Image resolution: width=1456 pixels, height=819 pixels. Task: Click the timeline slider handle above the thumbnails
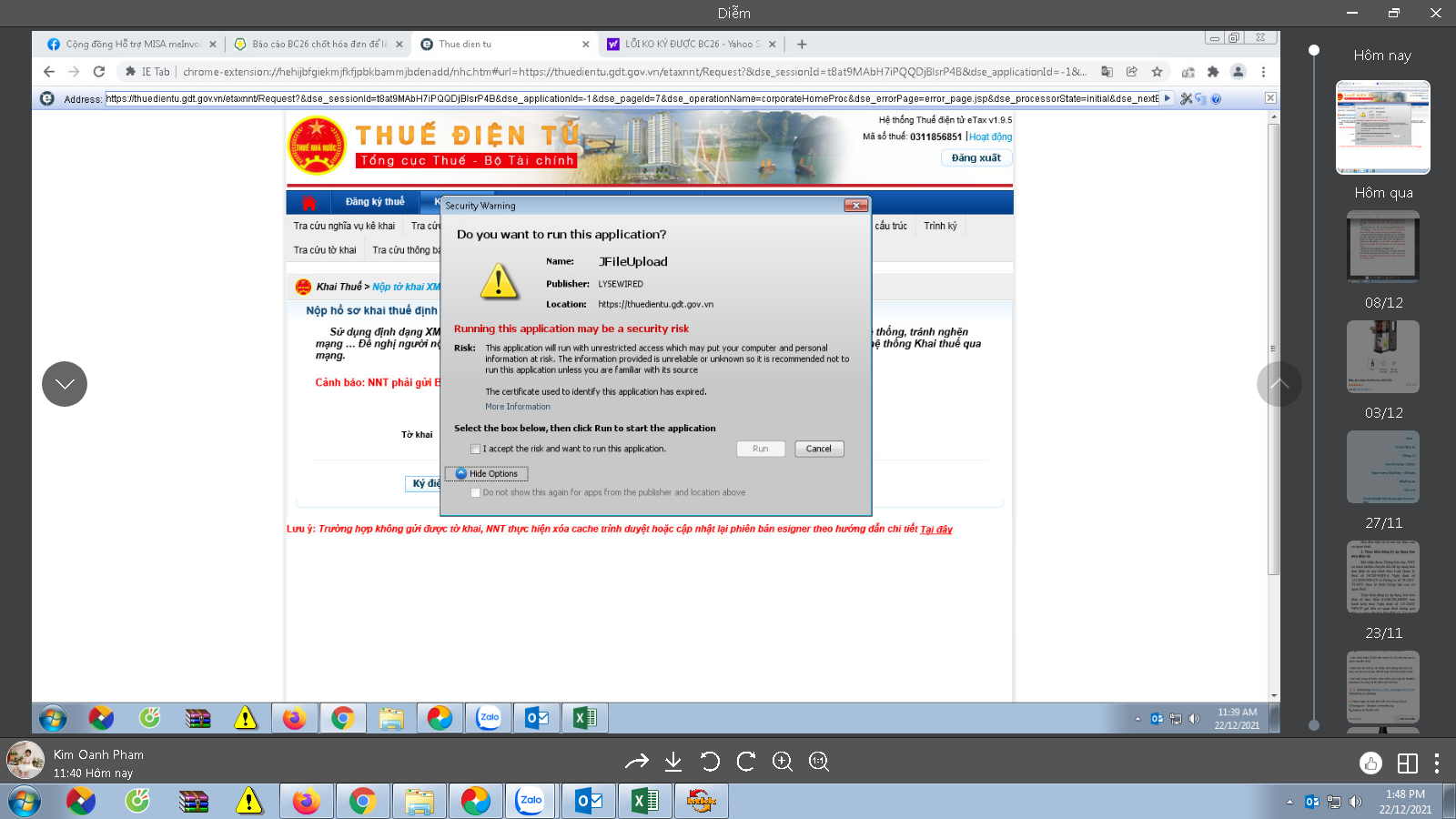pyautogui.click(x=1313, y=50)
